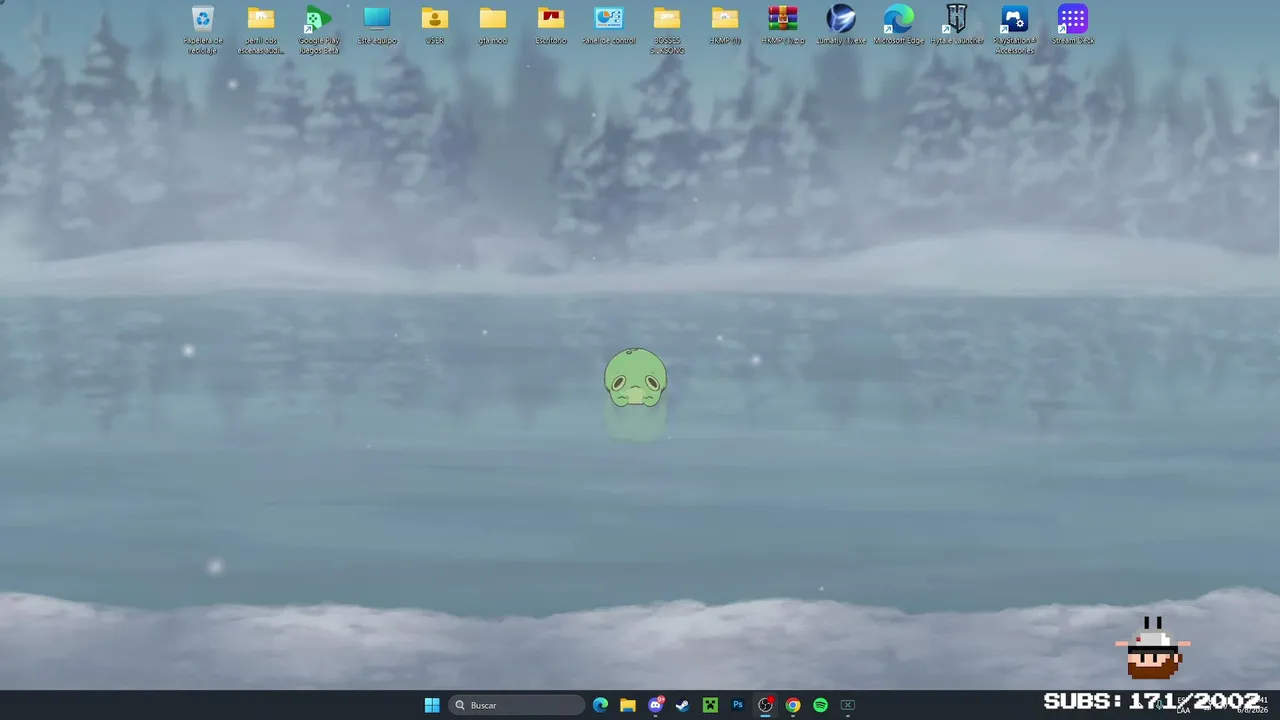
Task: Click the green blob desktop pet
Action: (635, 378)
